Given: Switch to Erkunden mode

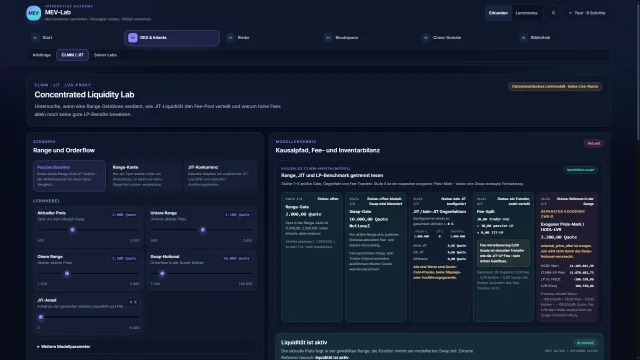Looking at the screenshot, I should [498, 13].
